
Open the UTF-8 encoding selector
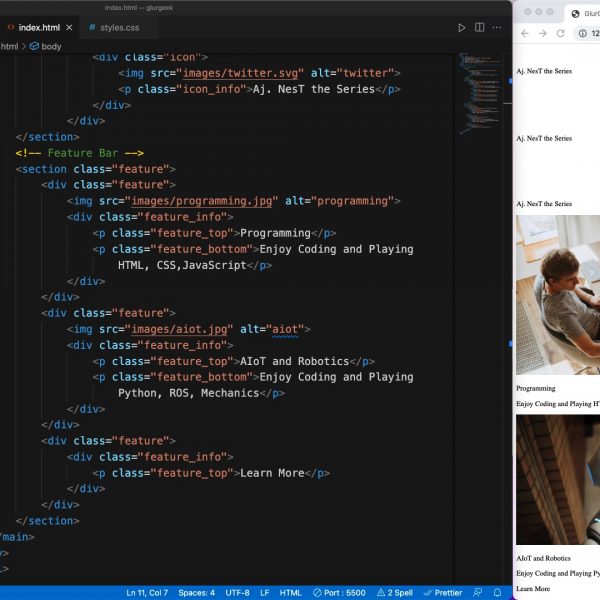(x=237, y=593)
